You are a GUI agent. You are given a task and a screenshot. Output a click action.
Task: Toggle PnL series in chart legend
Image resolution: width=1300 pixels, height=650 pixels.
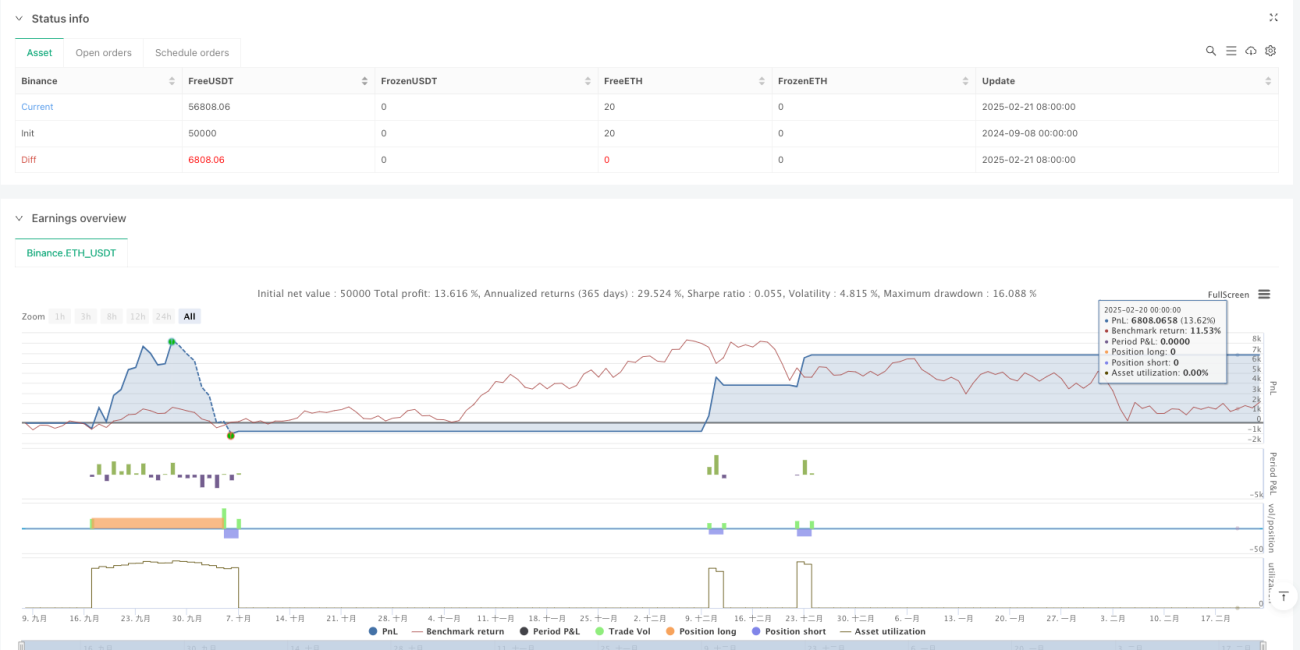pyautogui.click(x=382, y=631)
